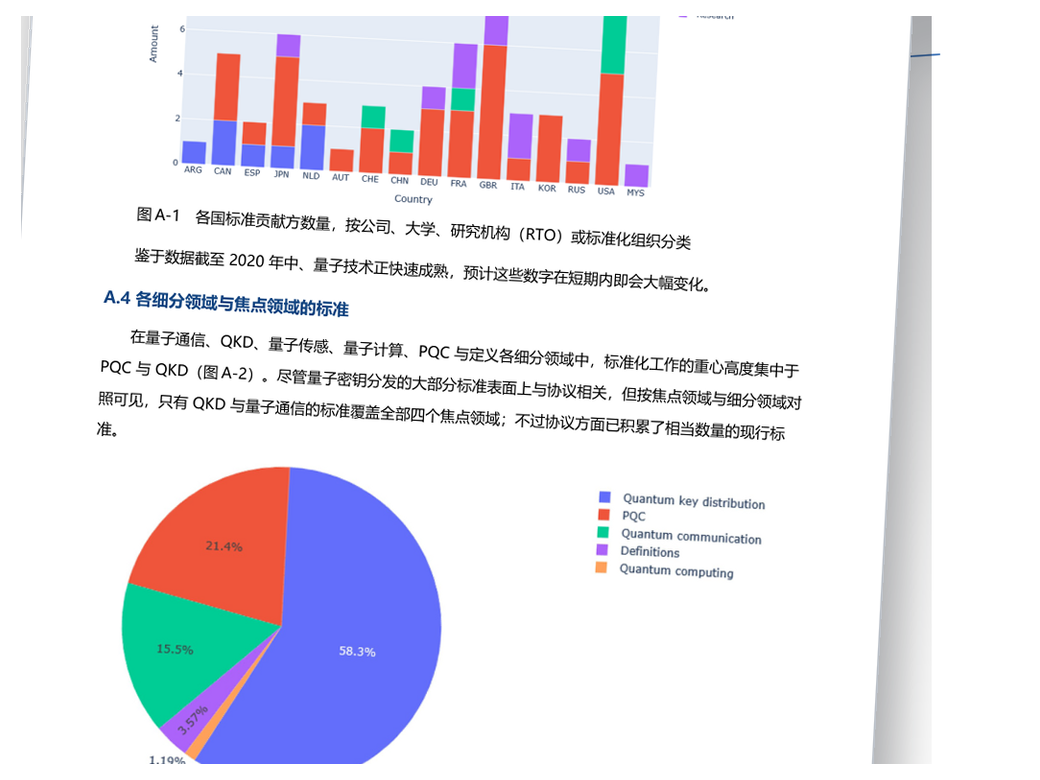Click the 'MYS' axis label
The image size is (1040, 780).
click(x=635, y=193)
